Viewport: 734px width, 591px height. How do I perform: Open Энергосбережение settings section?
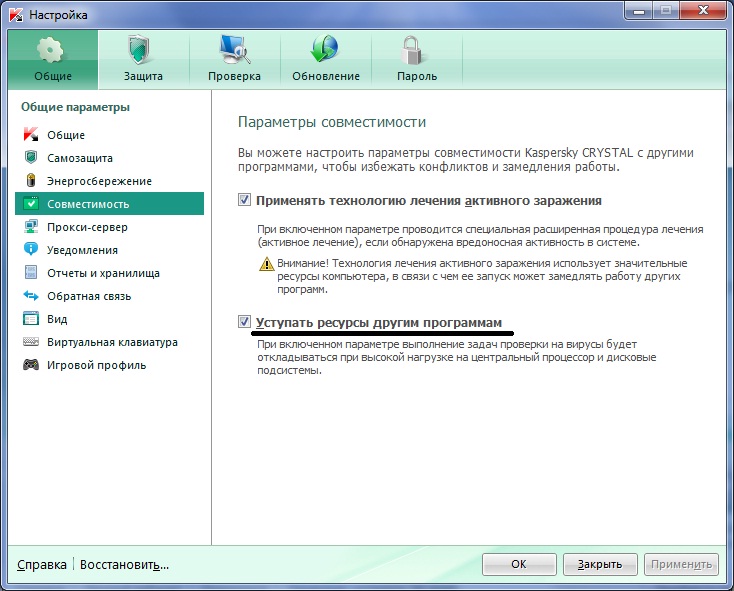click(x=110, y=181)
